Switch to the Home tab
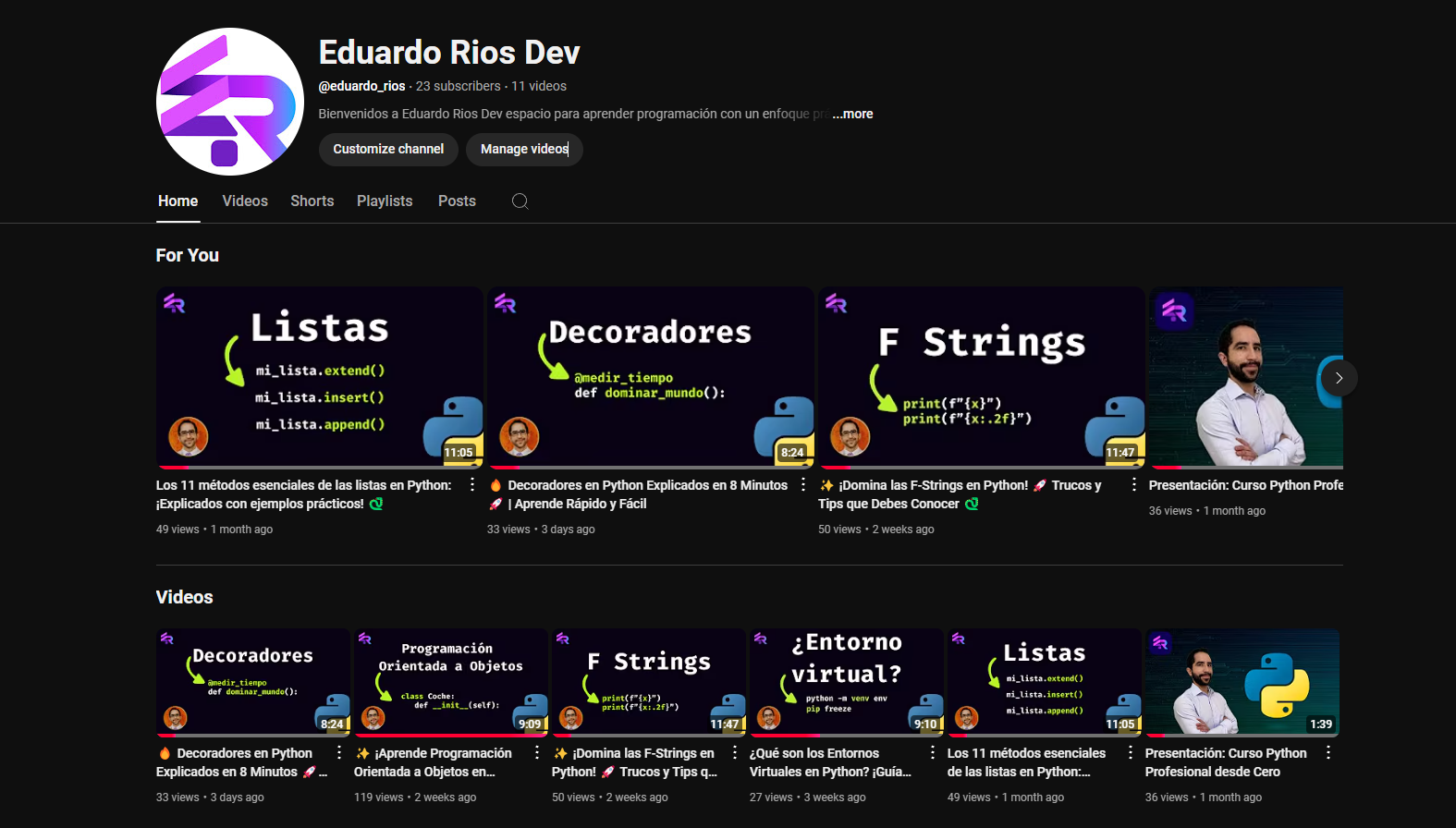Image resolution: width=1456 pixels, height=828 pixels. [177, 201]
